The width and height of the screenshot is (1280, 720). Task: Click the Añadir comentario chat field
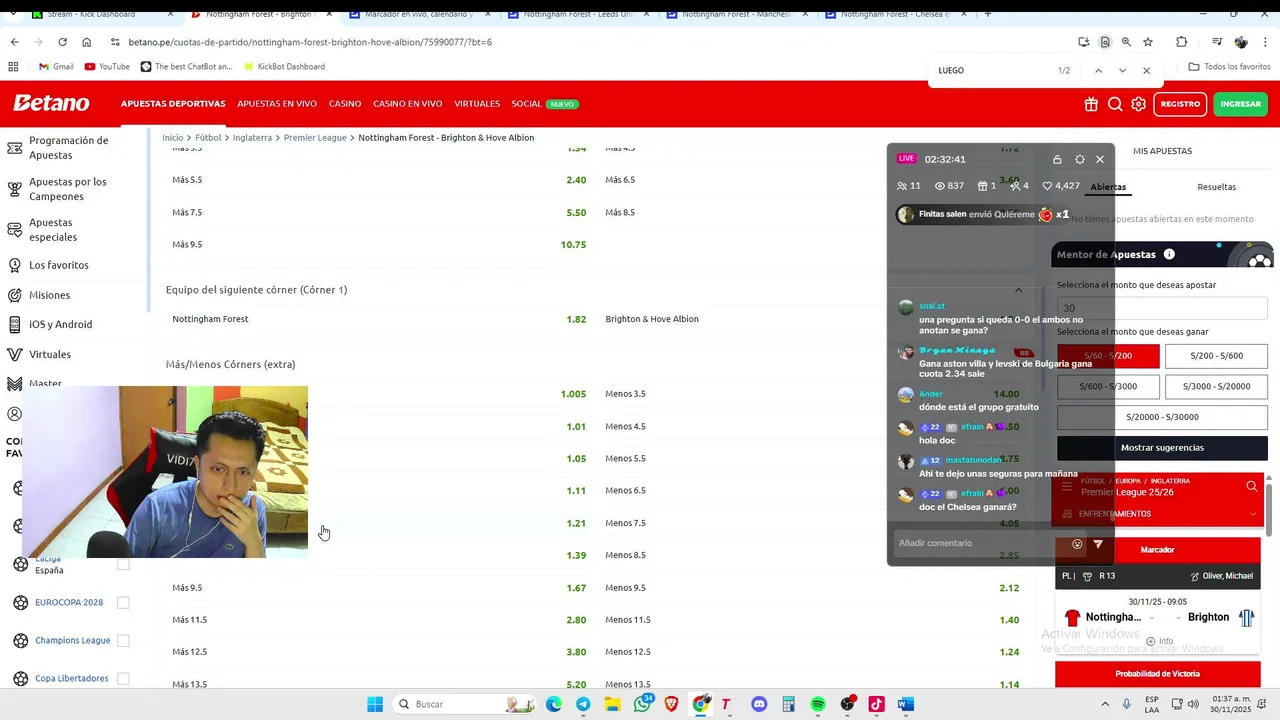click(x=980, y=544)
